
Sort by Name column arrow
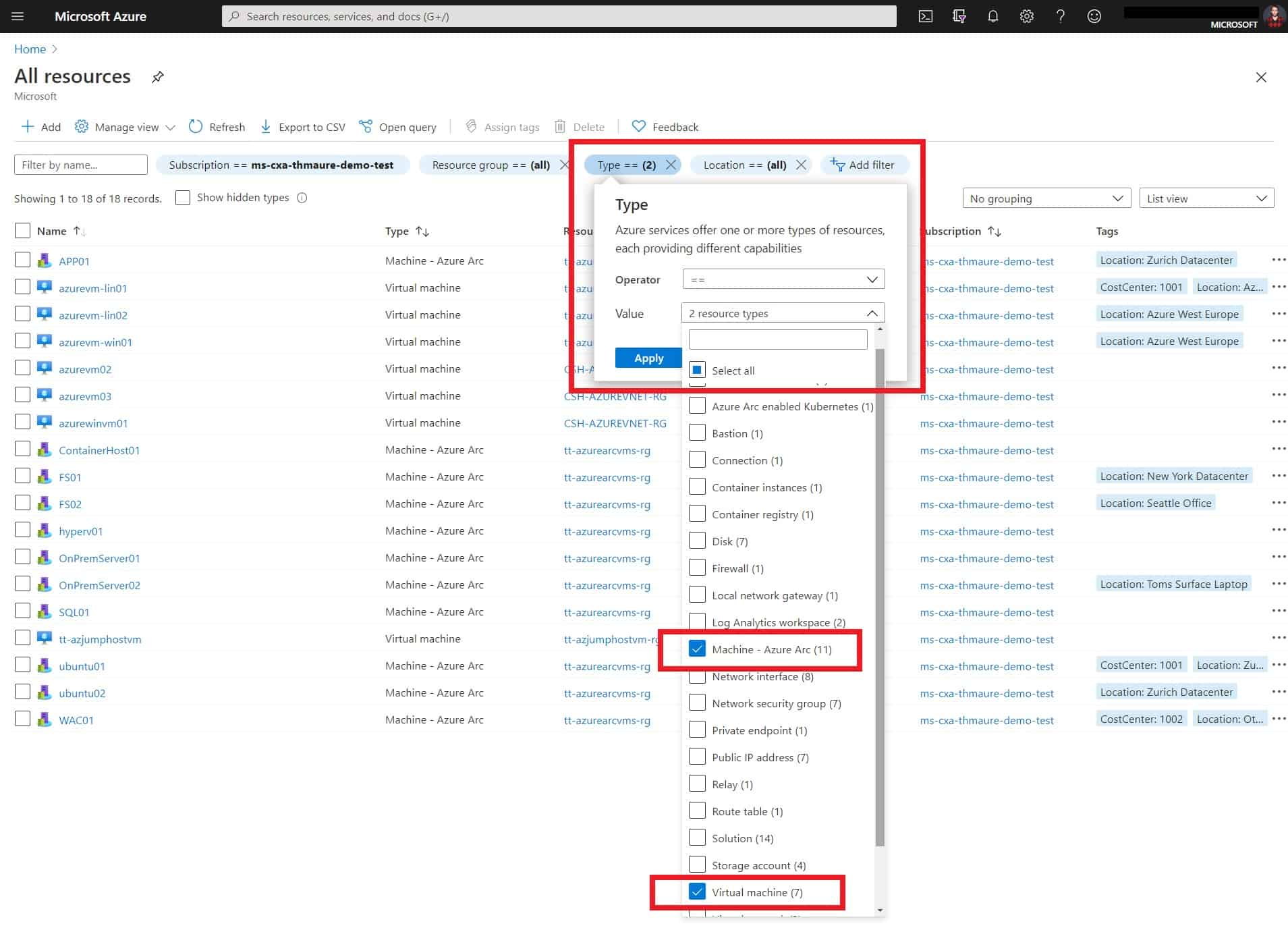[79, 231]
